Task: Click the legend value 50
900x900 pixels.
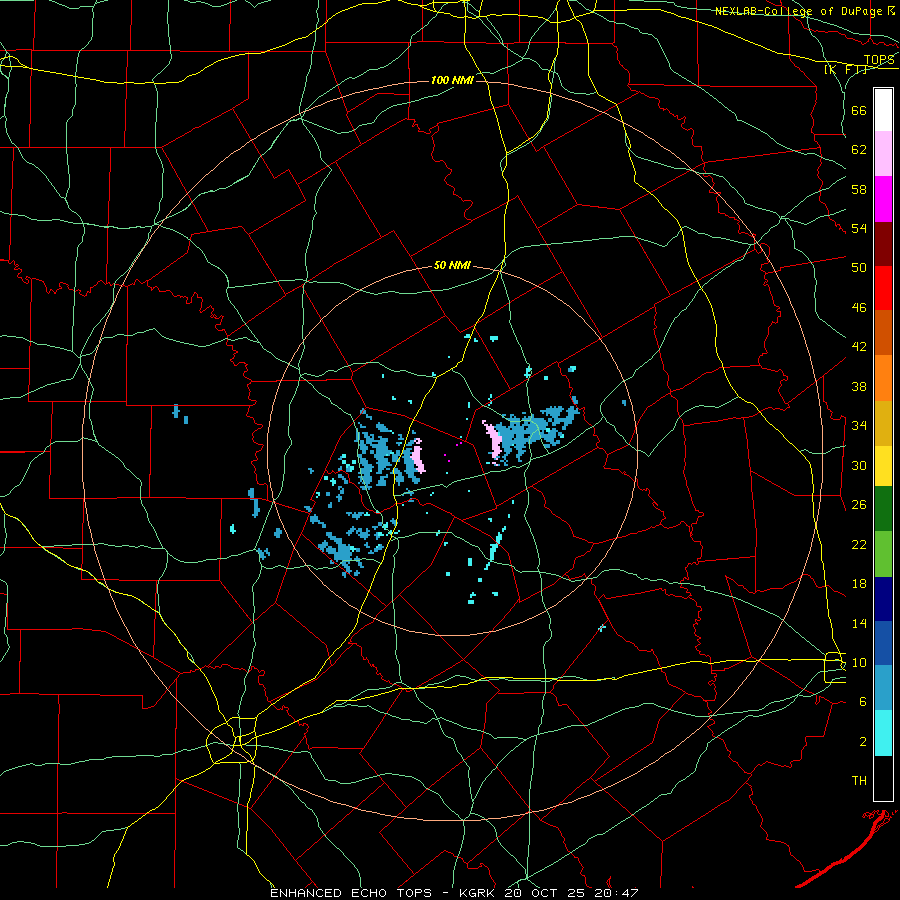Action: 859,268
